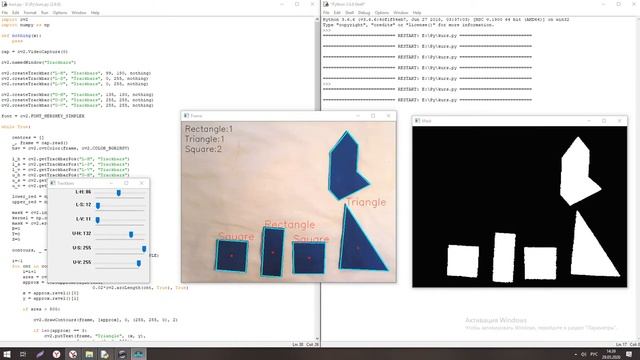
Task: Open Run menu in the editor window
Action: (44, 13)
